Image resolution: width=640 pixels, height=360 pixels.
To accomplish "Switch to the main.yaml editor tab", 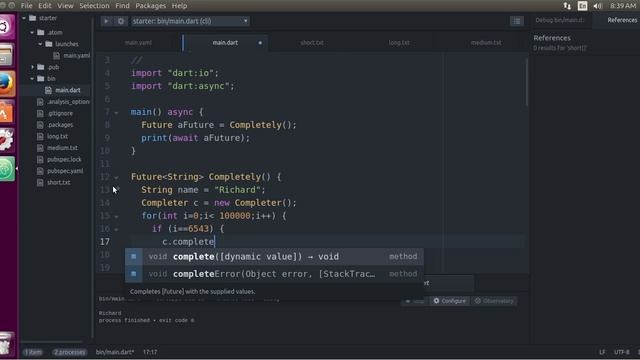I will [138, 43].
